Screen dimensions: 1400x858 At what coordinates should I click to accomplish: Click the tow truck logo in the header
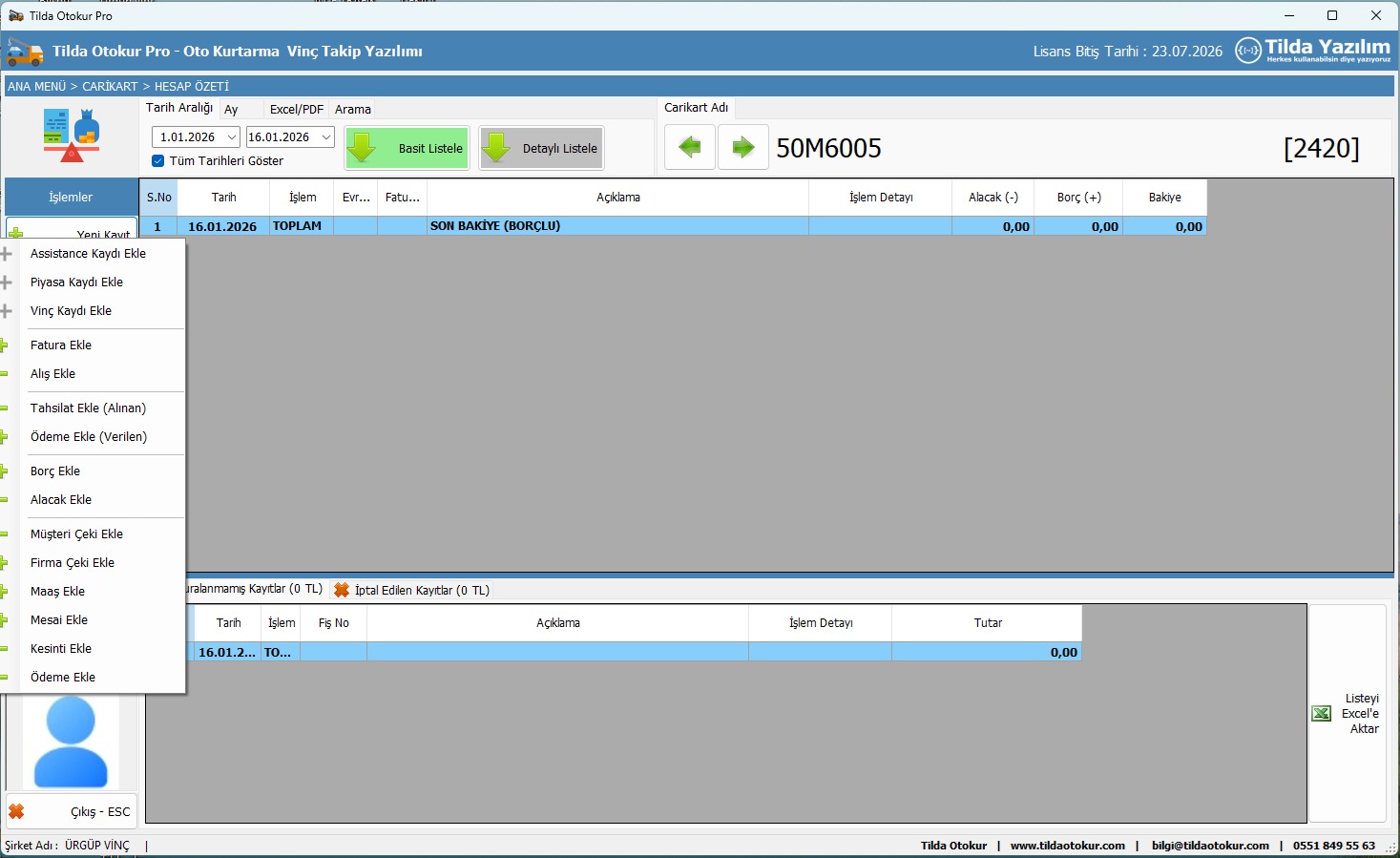coord(24,52)
